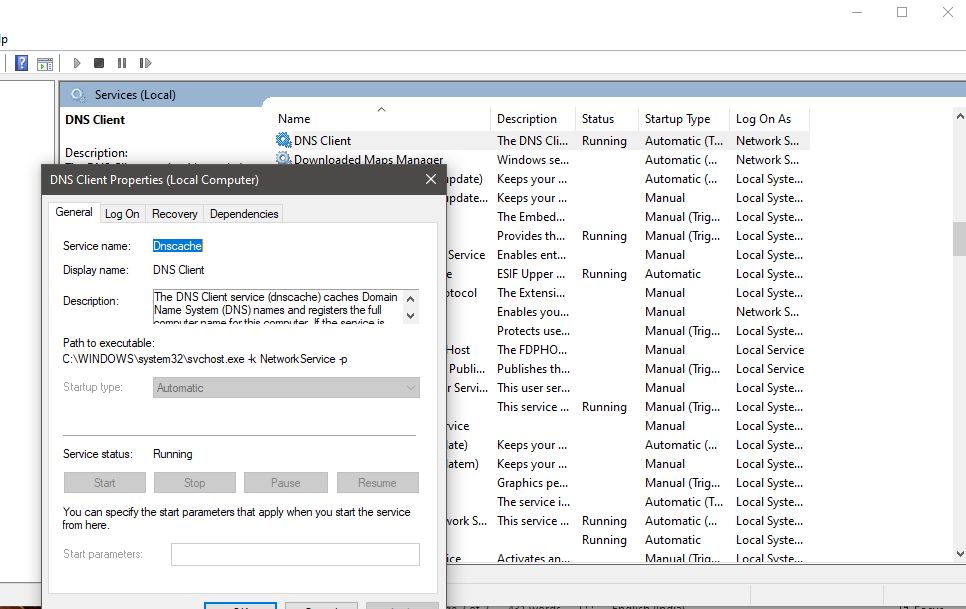The height and width of the screenshot is (609, 966).
Task: Switch to the General tab
Action: pos(73,212)
